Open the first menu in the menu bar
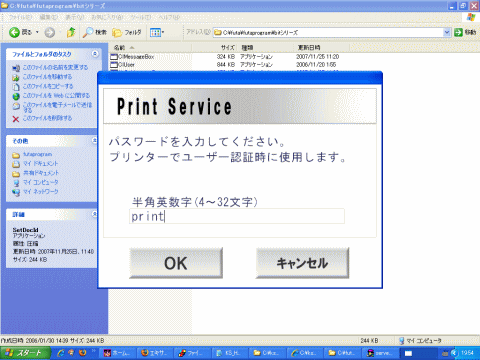Screen dimensions: 480x360 point(21,17)
